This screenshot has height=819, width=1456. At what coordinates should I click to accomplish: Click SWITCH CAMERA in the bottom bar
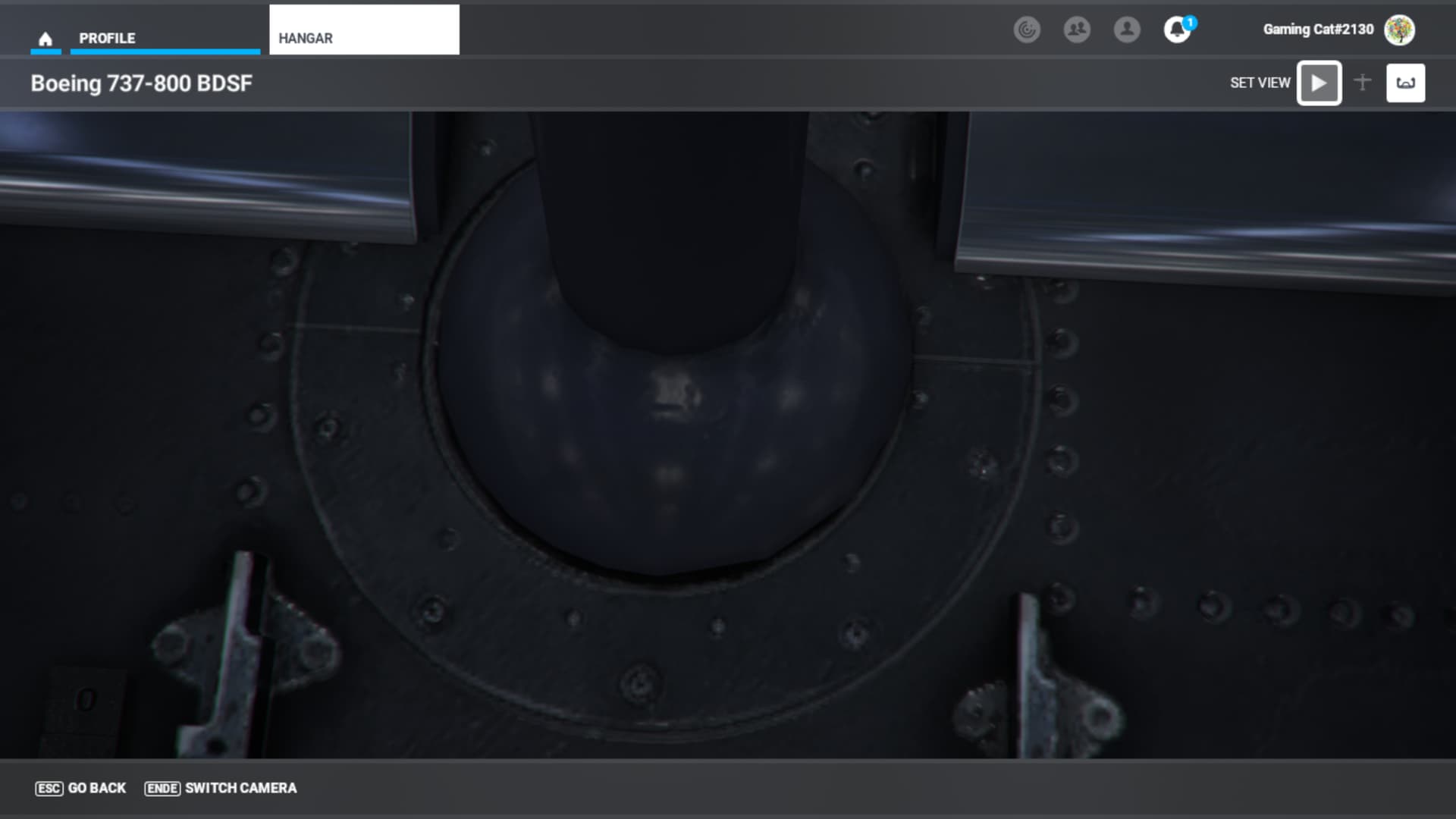click(x=240, y=788)
